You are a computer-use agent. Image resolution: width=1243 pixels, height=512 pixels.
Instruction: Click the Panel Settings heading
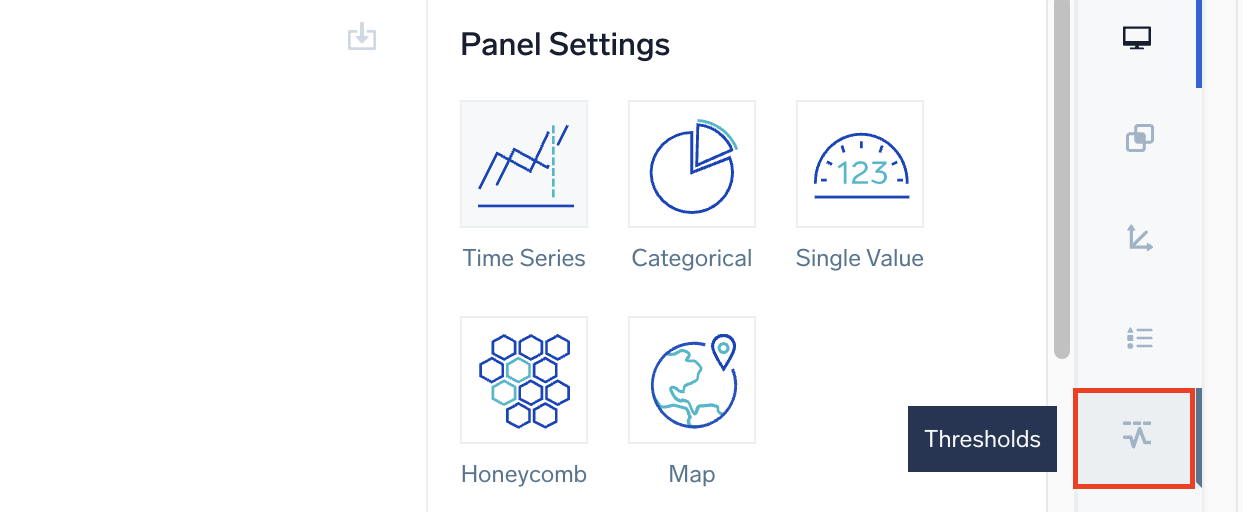(x=565, y=44)
